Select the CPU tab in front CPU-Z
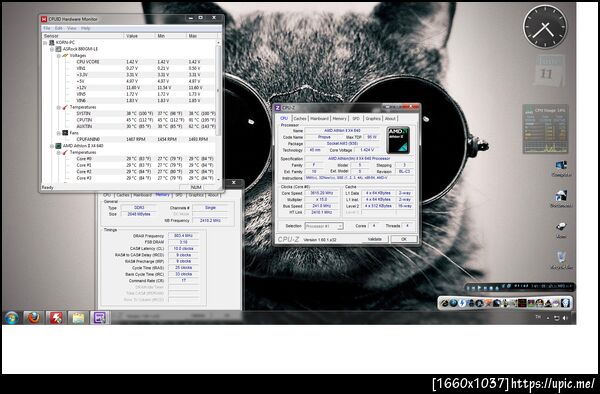Image resolution: width=600 pixels, height=394 pixels. (x=284, y=118)
